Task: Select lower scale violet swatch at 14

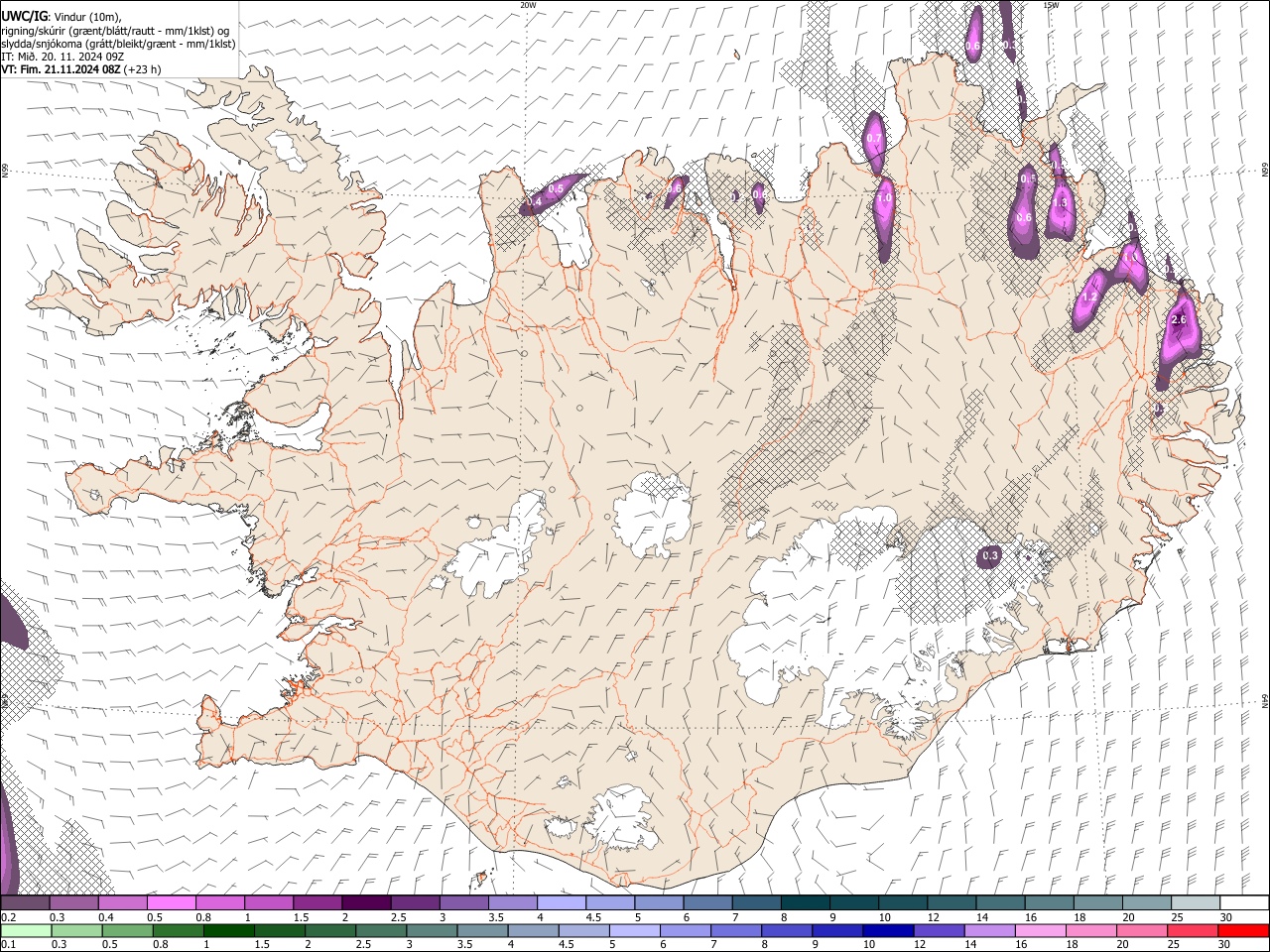Action: tap(988, 930)
